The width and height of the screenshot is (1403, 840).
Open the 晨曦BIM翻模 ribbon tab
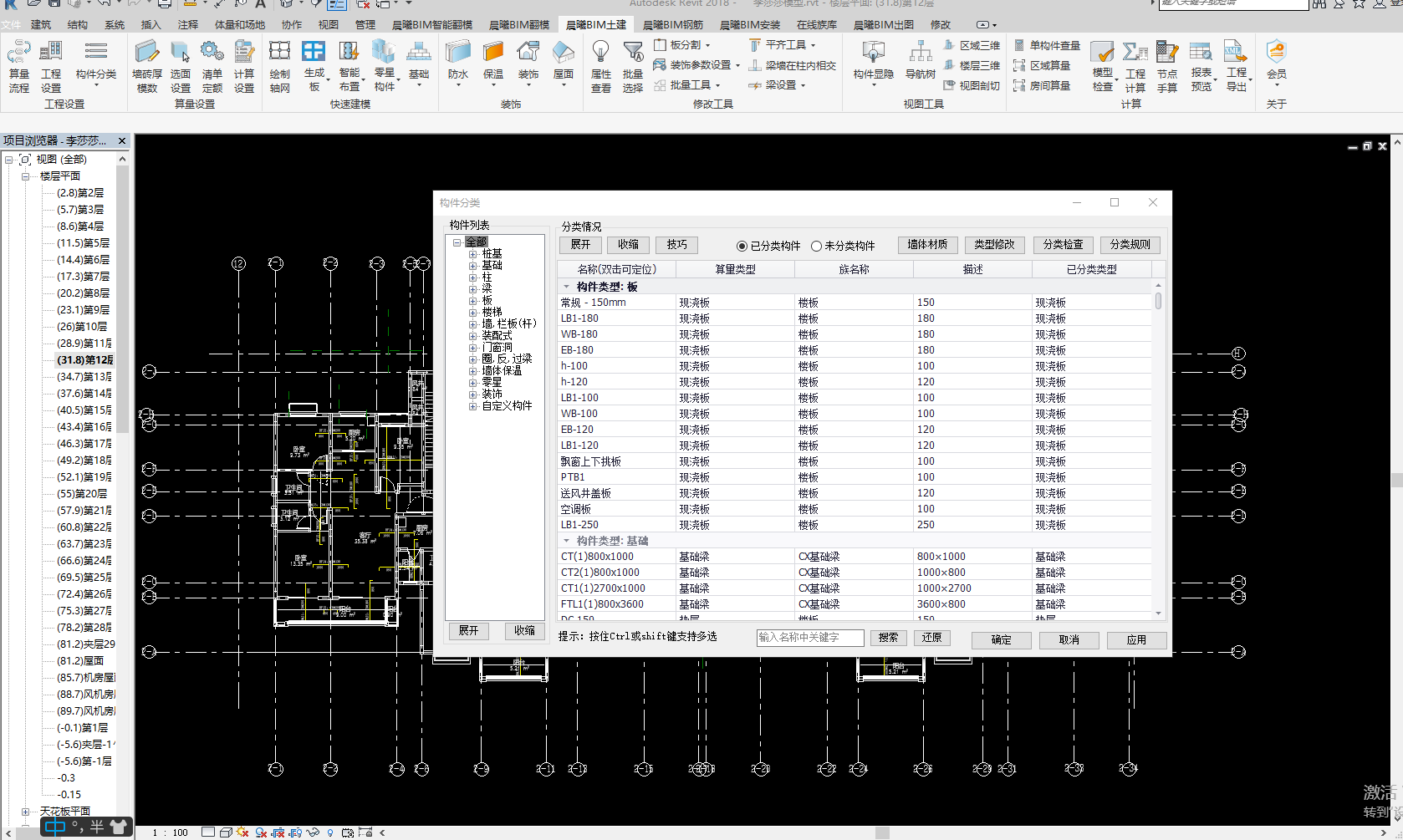click(519, 25)
